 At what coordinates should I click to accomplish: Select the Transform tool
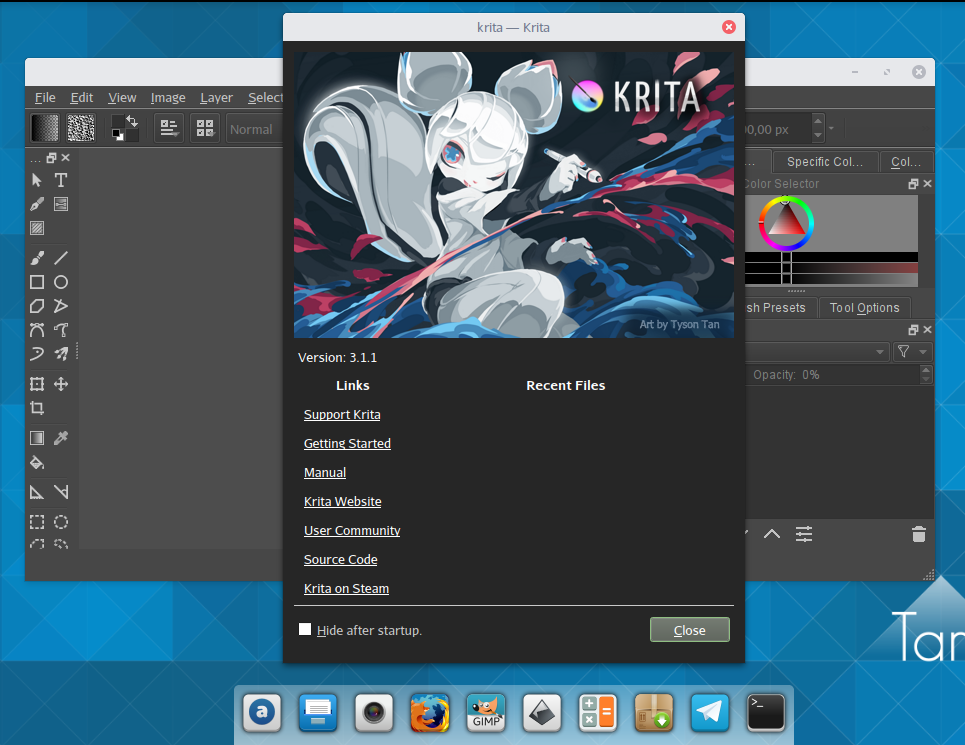pos(37,384)
